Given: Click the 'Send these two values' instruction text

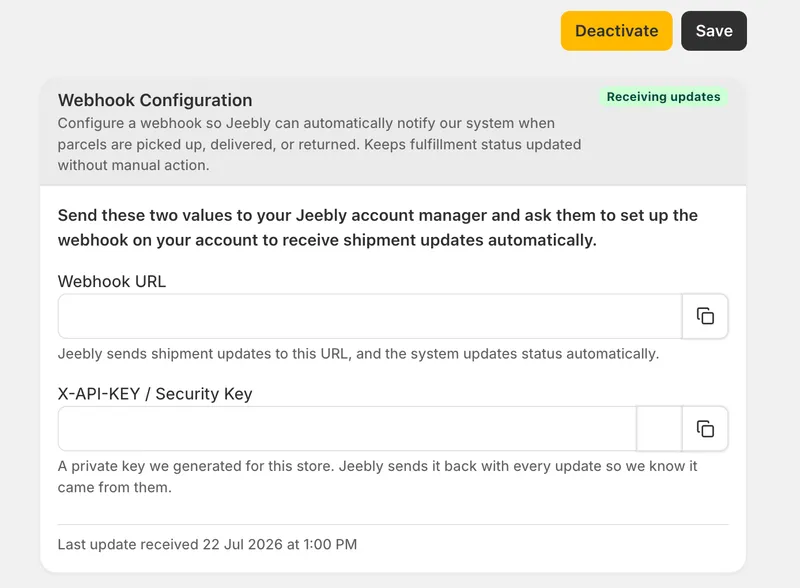Looking at the screenshot, I should click(378, 228).
